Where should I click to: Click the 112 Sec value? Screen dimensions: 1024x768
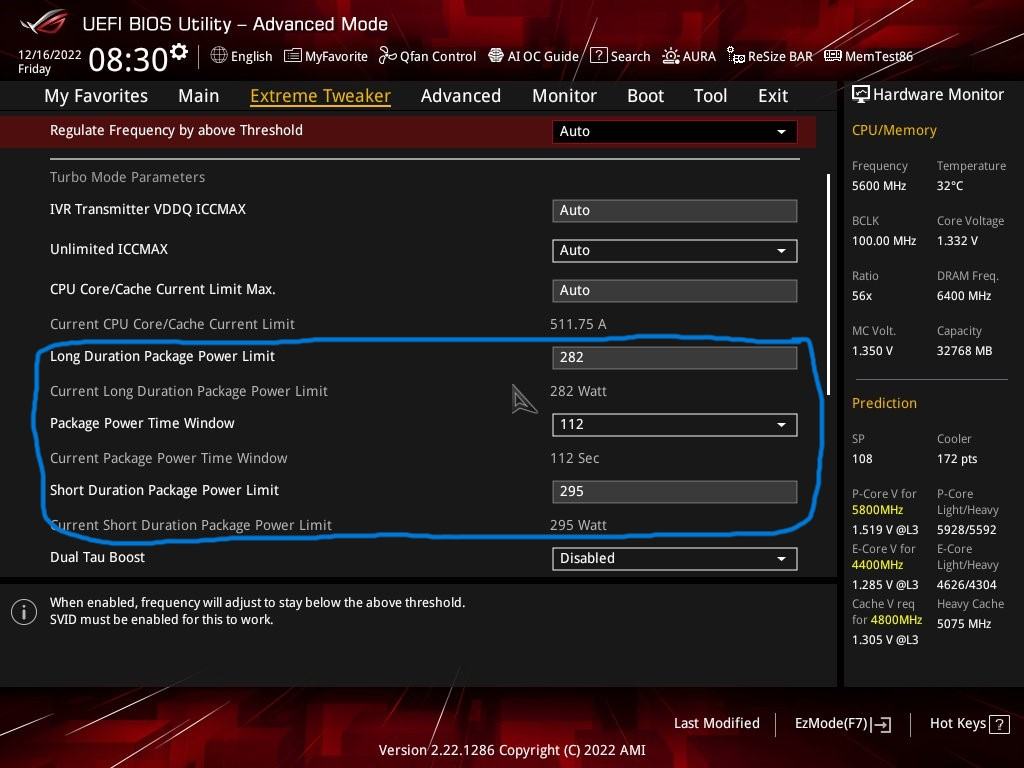tap(574, 458)
